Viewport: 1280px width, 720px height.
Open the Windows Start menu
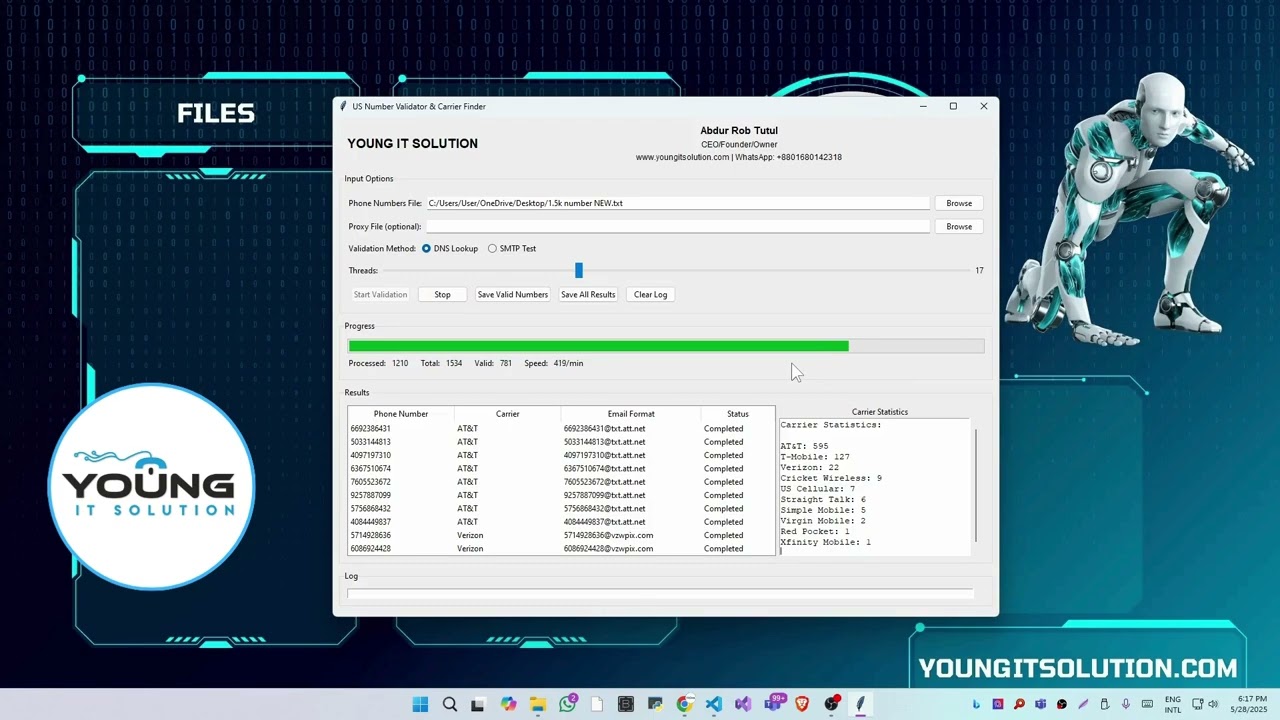[420, 704]
